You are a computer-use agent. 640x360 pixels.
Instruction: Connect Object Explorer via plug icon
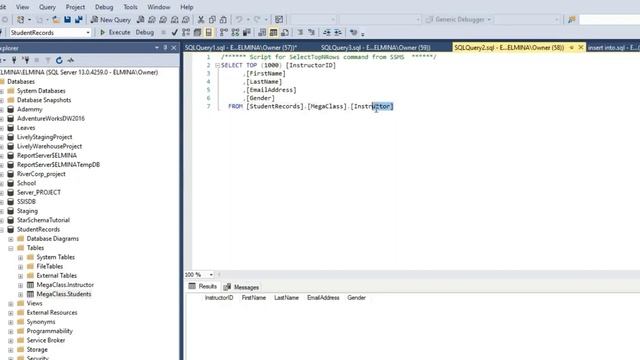coord(14,60)
